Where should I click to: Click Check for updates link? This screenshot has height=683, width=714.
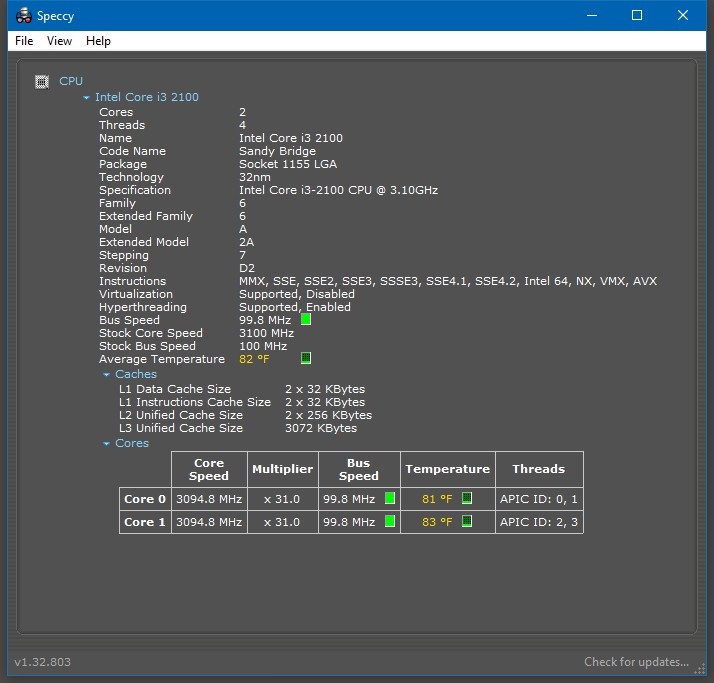coord(636,662)
